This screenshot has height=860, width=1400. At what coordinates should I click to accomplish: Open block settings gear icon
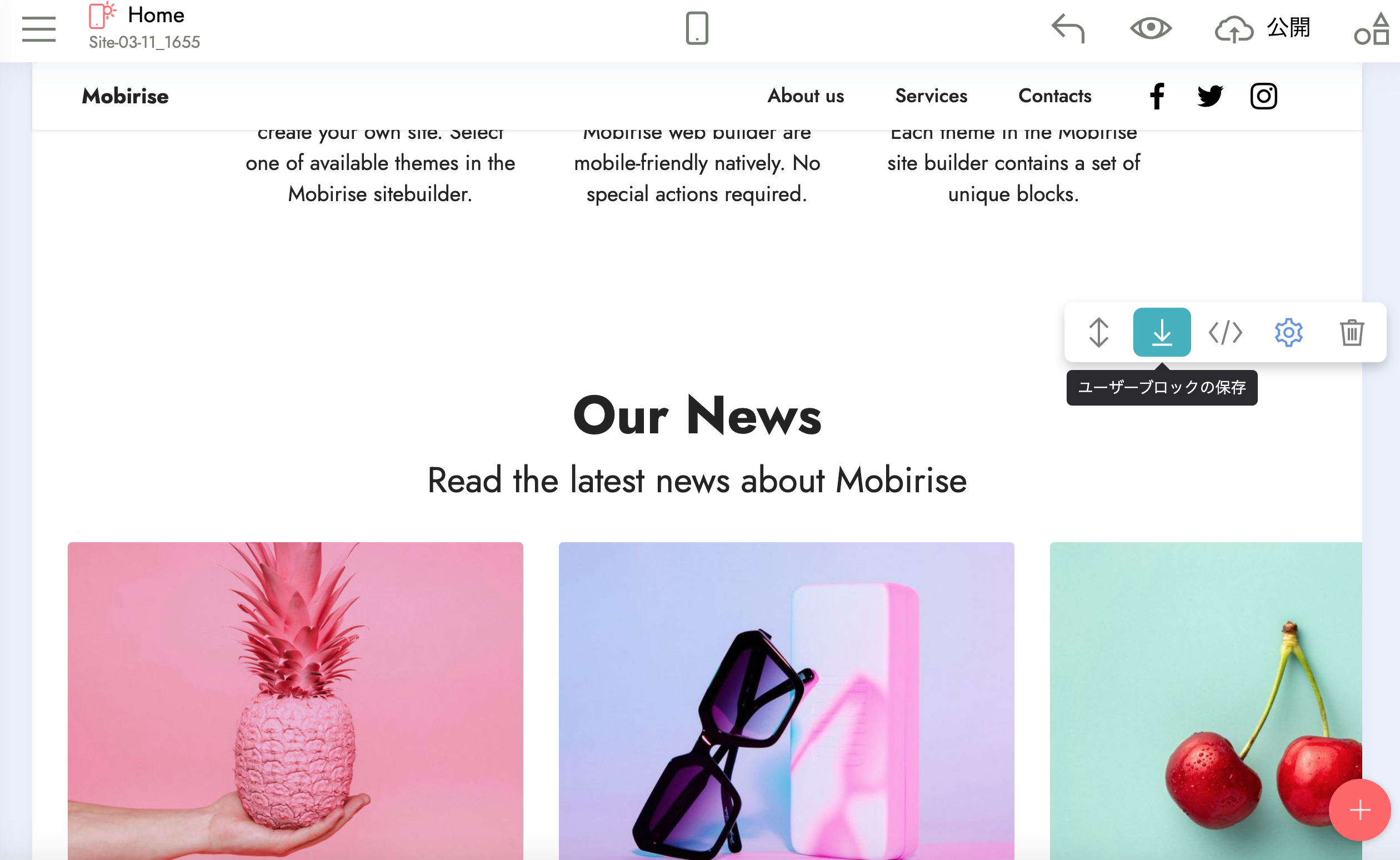click(x=1288, y=332)
